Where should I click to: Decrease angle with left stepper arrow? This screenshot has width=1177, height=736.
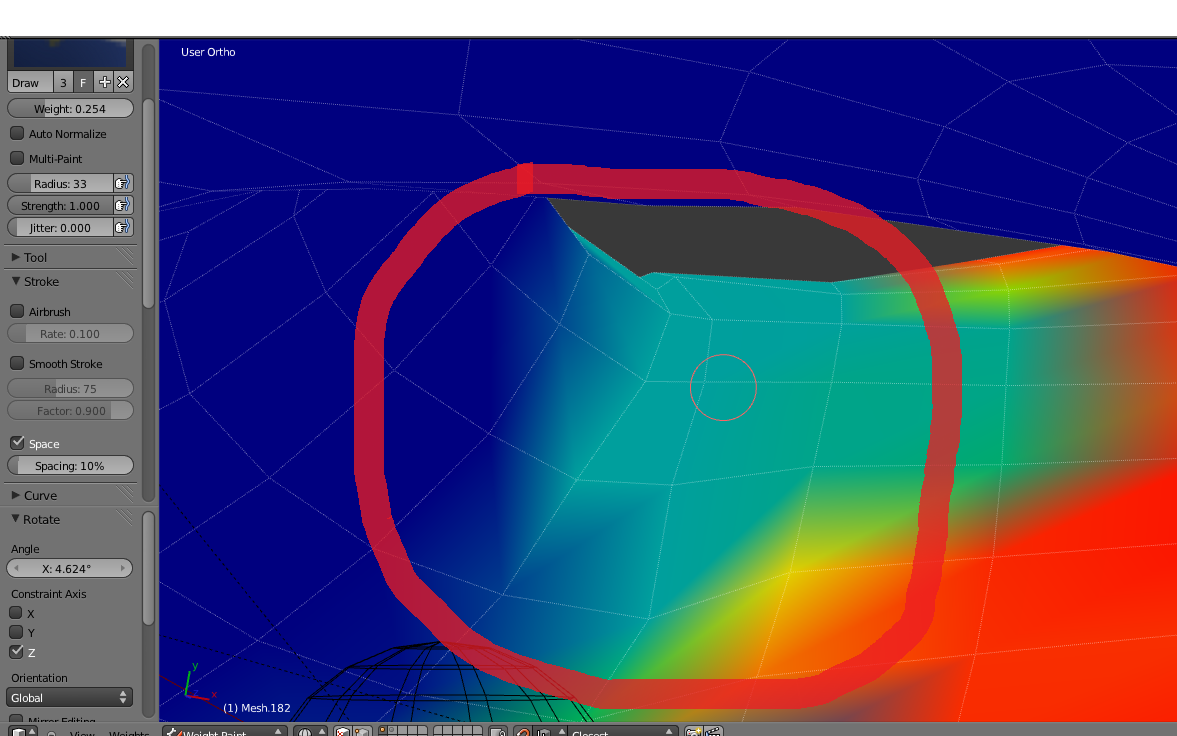pos(16,568)
